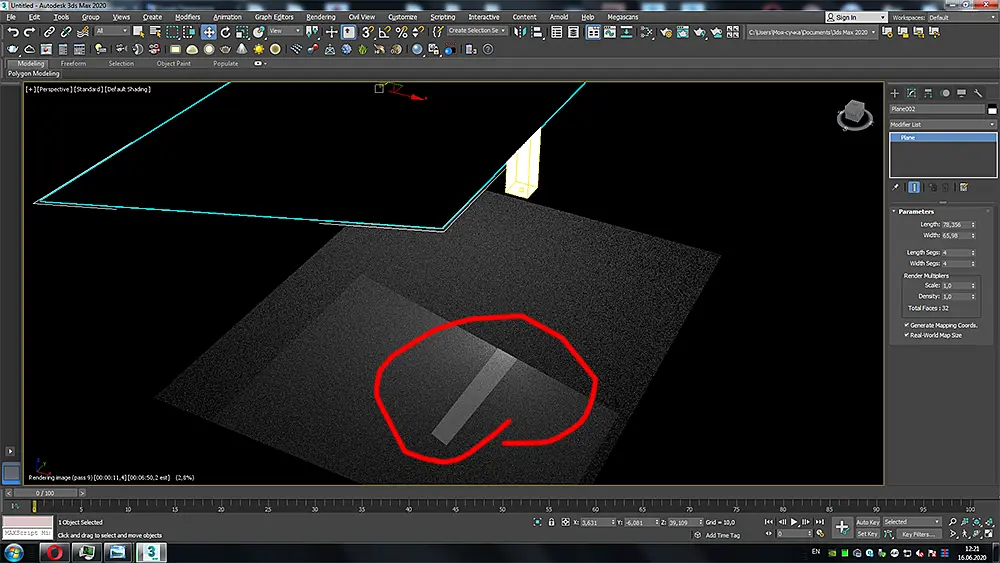The image size is (1000, 563).
Task: Choose the Rectangular Selection Region tool
Action: (x=172, y=31)
